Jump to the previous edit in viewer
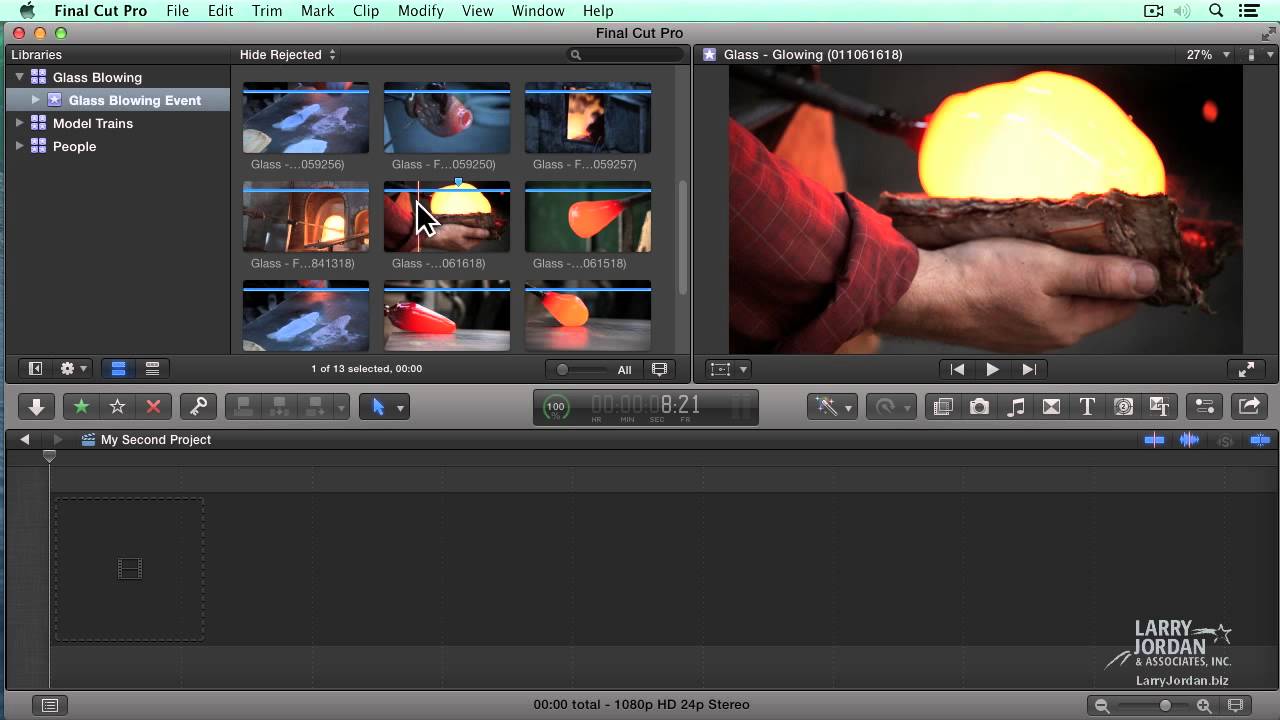This screenshot has width=1280, height=720. point(957,369)
